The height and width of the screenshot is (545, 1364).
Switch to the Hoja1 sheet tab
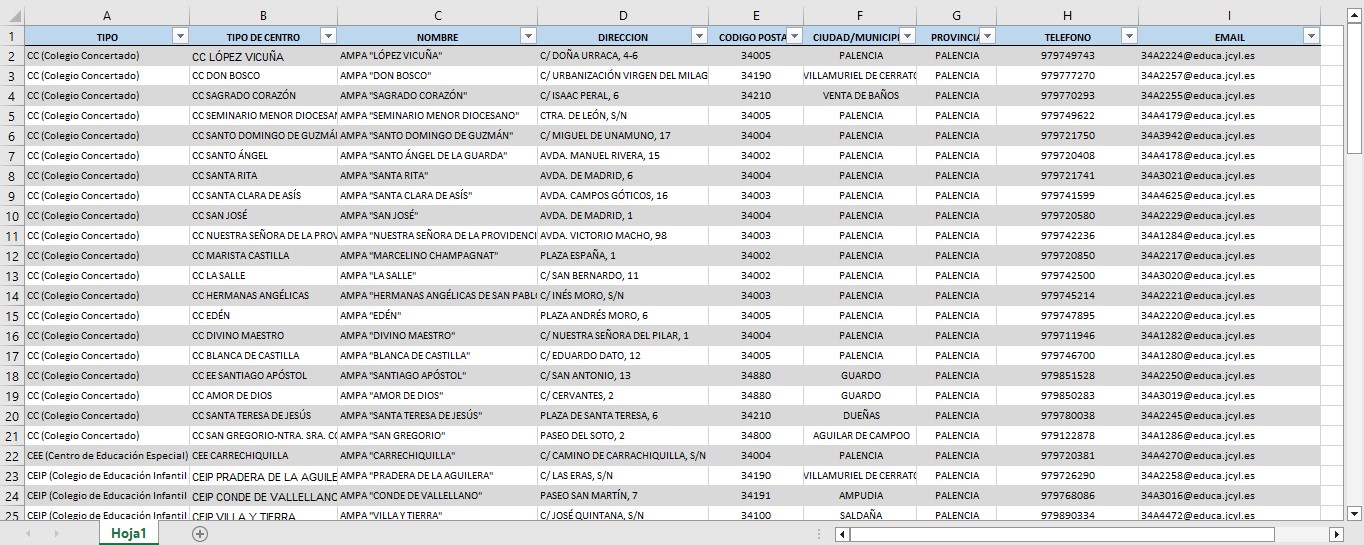click(129, 534)
